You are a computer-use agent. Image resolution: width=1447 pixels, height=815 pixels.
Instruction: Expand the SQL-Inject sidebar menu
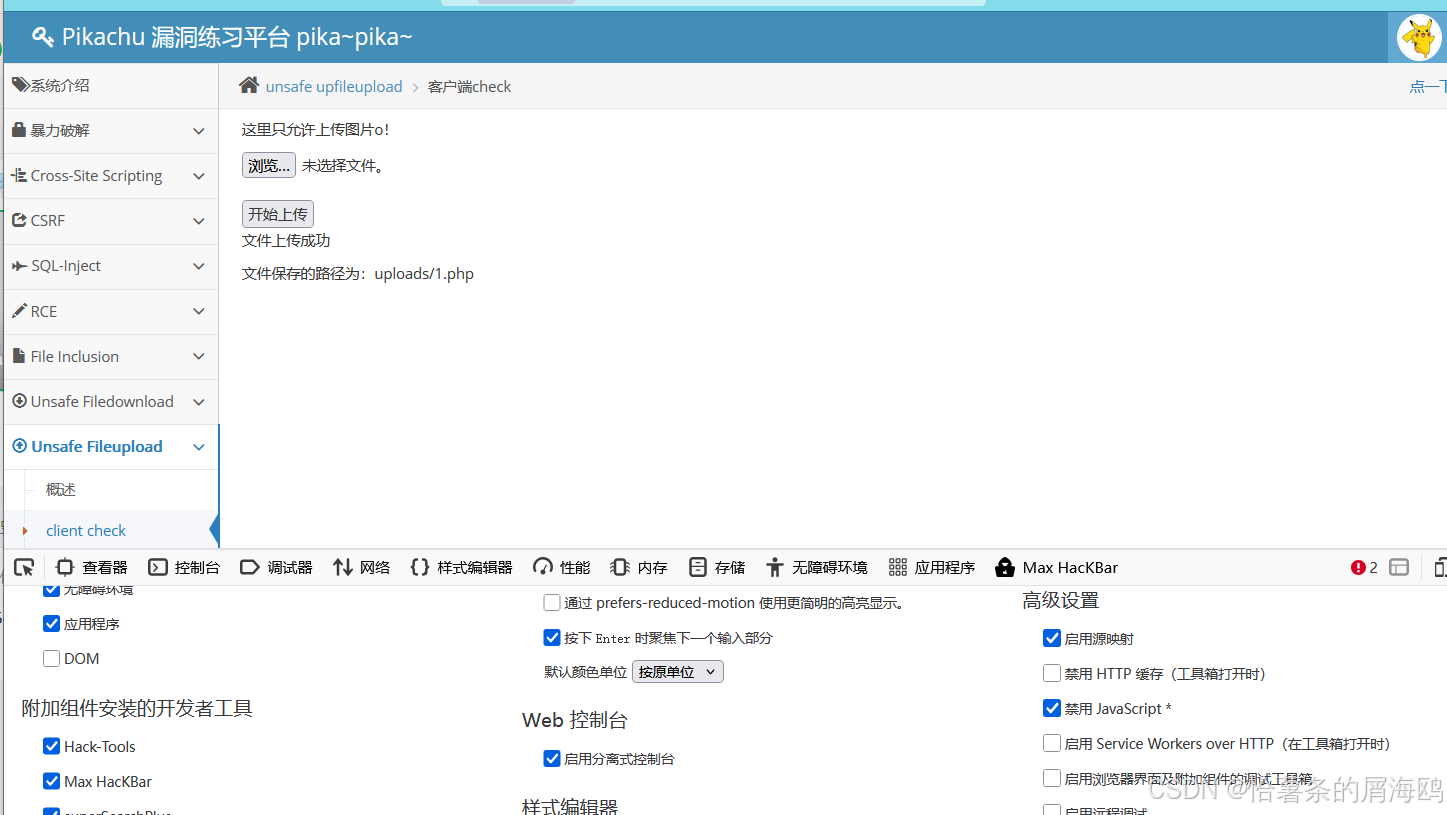(198, 266)
